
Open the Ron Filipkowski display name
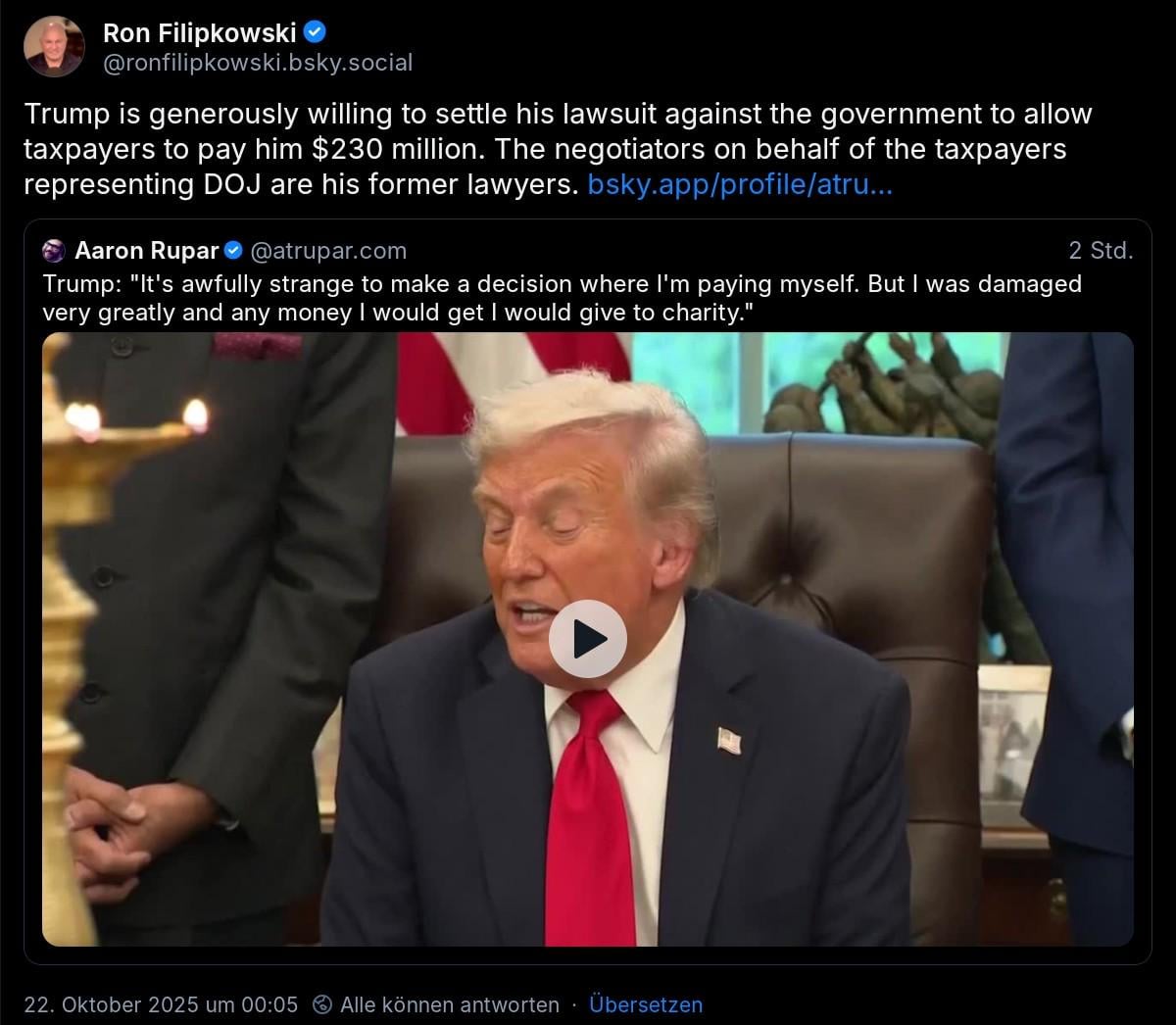coord(199,33)
